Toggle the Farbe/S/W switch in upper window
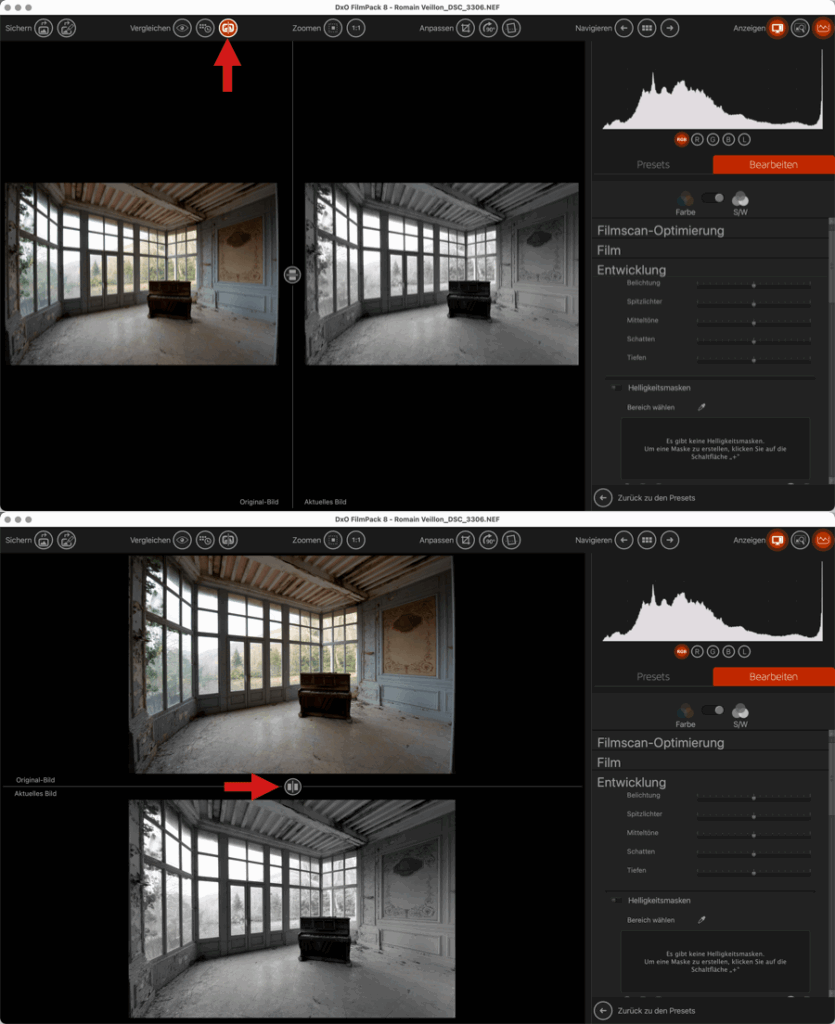The width and height of the screenshot is (835, 1024). pyautogui.click(x=712, y=198)
